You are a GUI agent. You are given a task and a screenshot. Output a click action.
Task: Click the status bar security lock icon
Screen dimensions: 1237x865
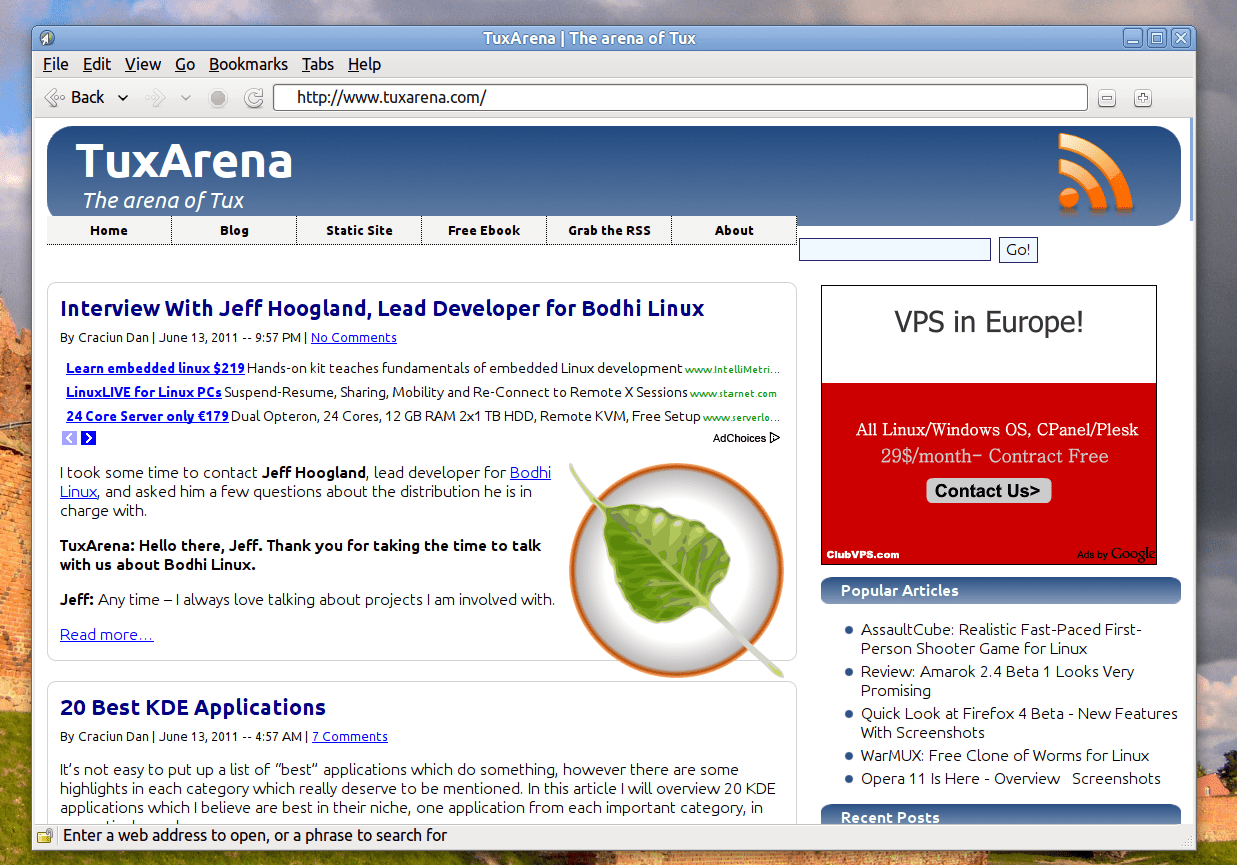pyautogui.click(x=45, y=836)
